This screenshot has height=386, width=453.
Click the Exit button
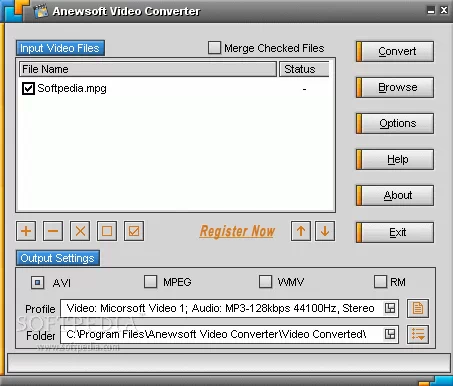pos(395,232)
